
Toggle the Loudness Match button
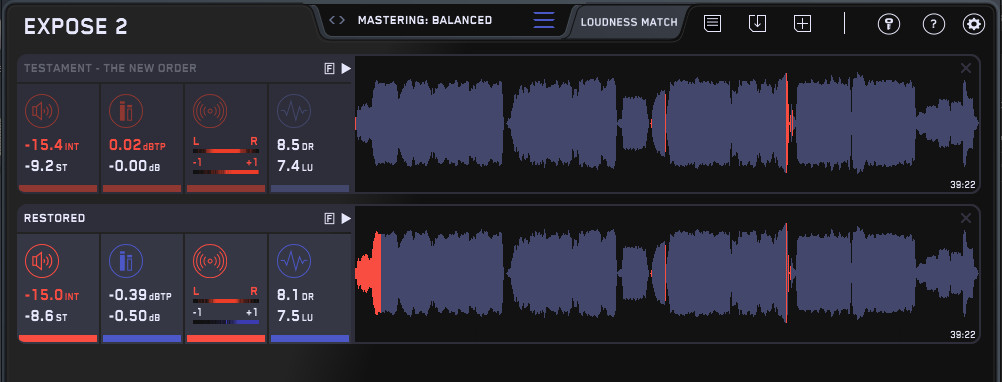(x=629, y=22)
